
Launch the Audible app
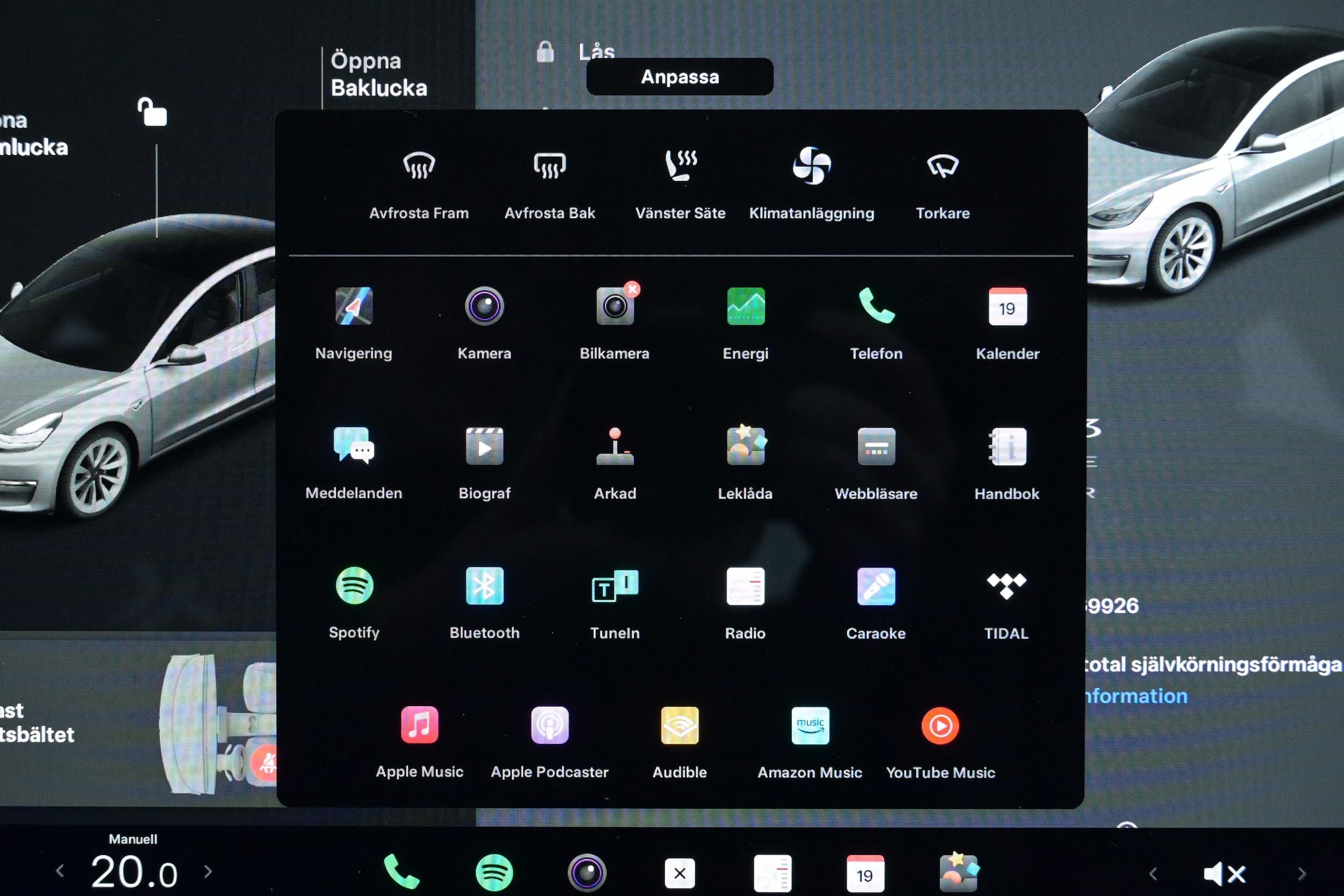680,742
